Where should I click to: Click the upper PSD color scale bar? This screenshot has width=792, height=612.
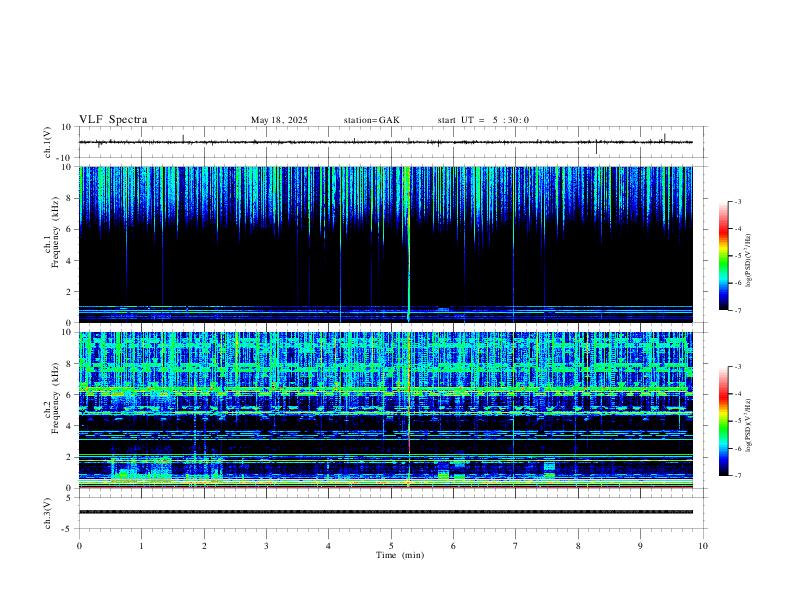click(x=723, y=256)
